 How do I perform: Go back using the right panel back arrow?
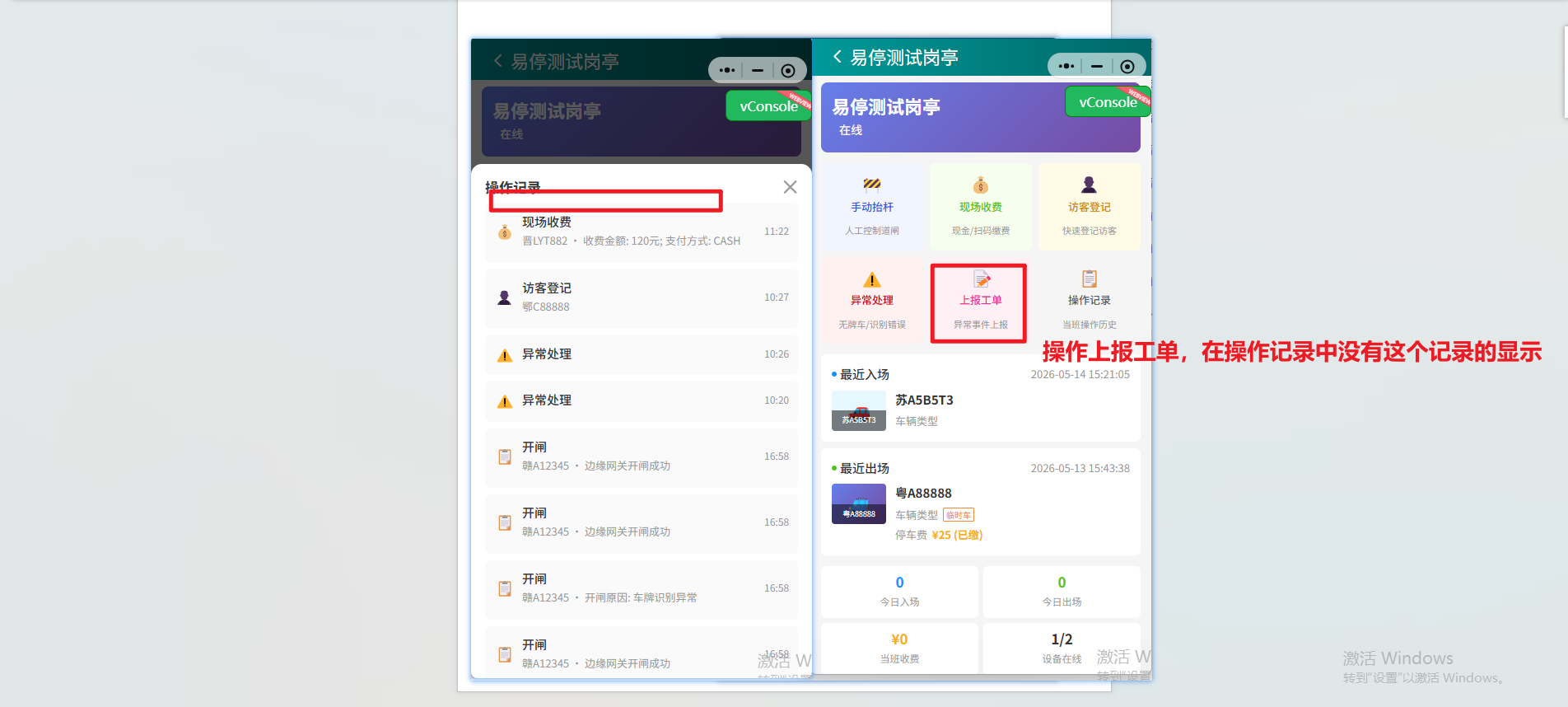coord(838,57)
